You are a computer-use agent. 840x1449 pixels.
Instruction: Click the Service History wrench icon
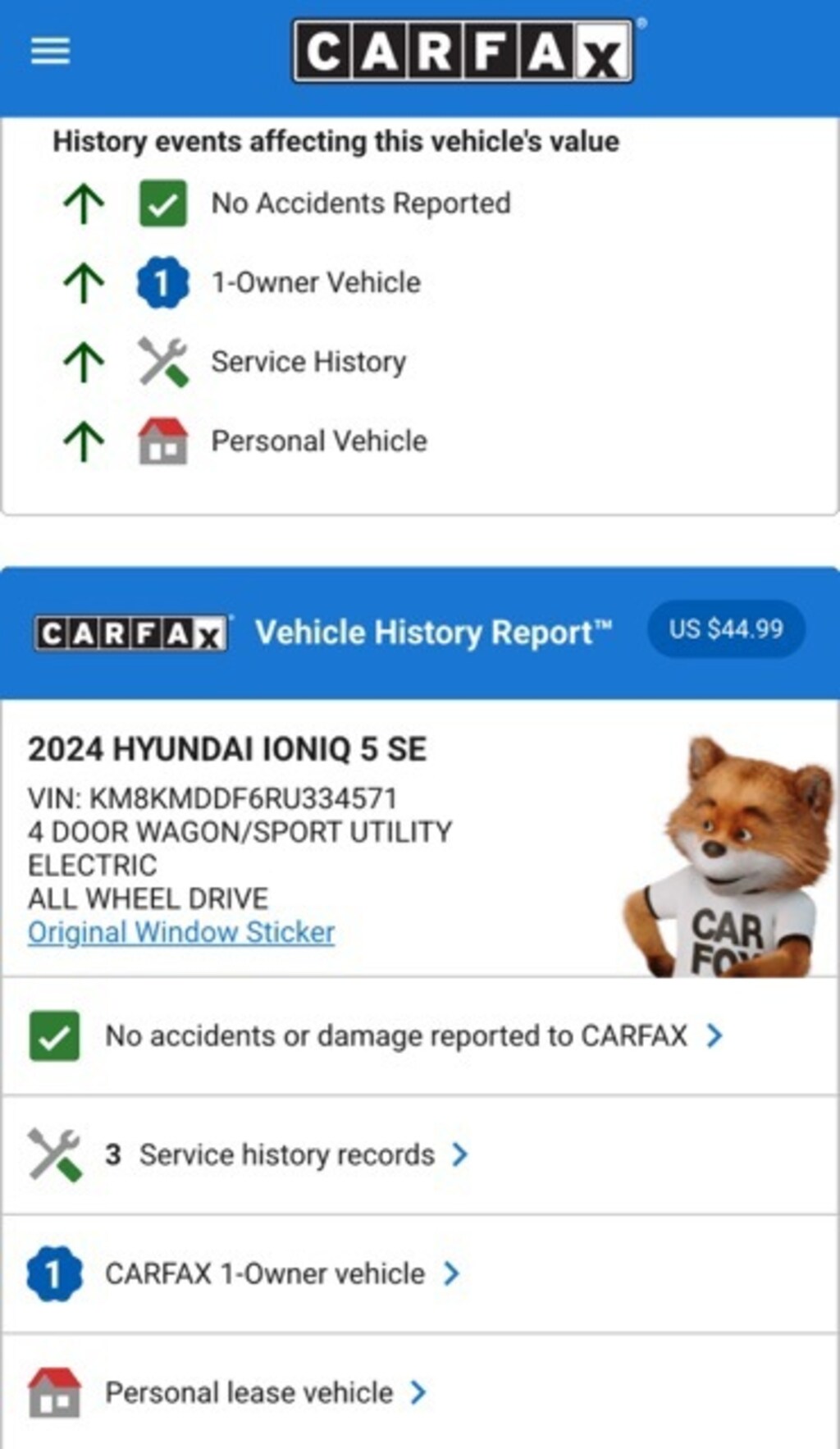point(162,362)
